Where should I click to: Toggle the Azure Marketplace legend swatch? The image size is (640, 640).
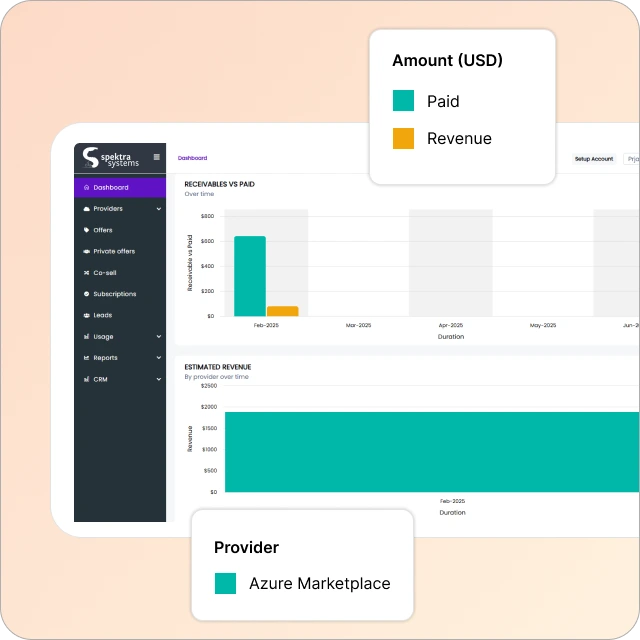pyautogui.click(x=225, y=584)
